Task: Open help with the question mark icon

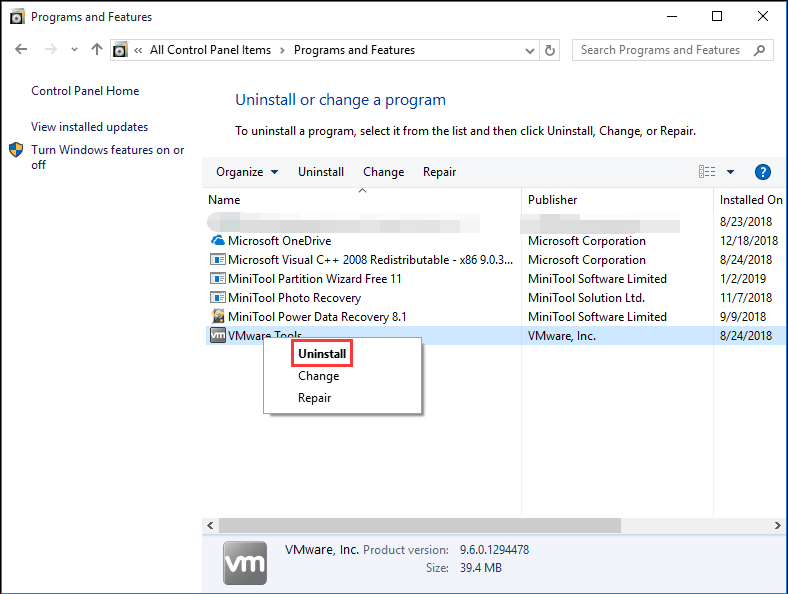Action: (762, 172)
